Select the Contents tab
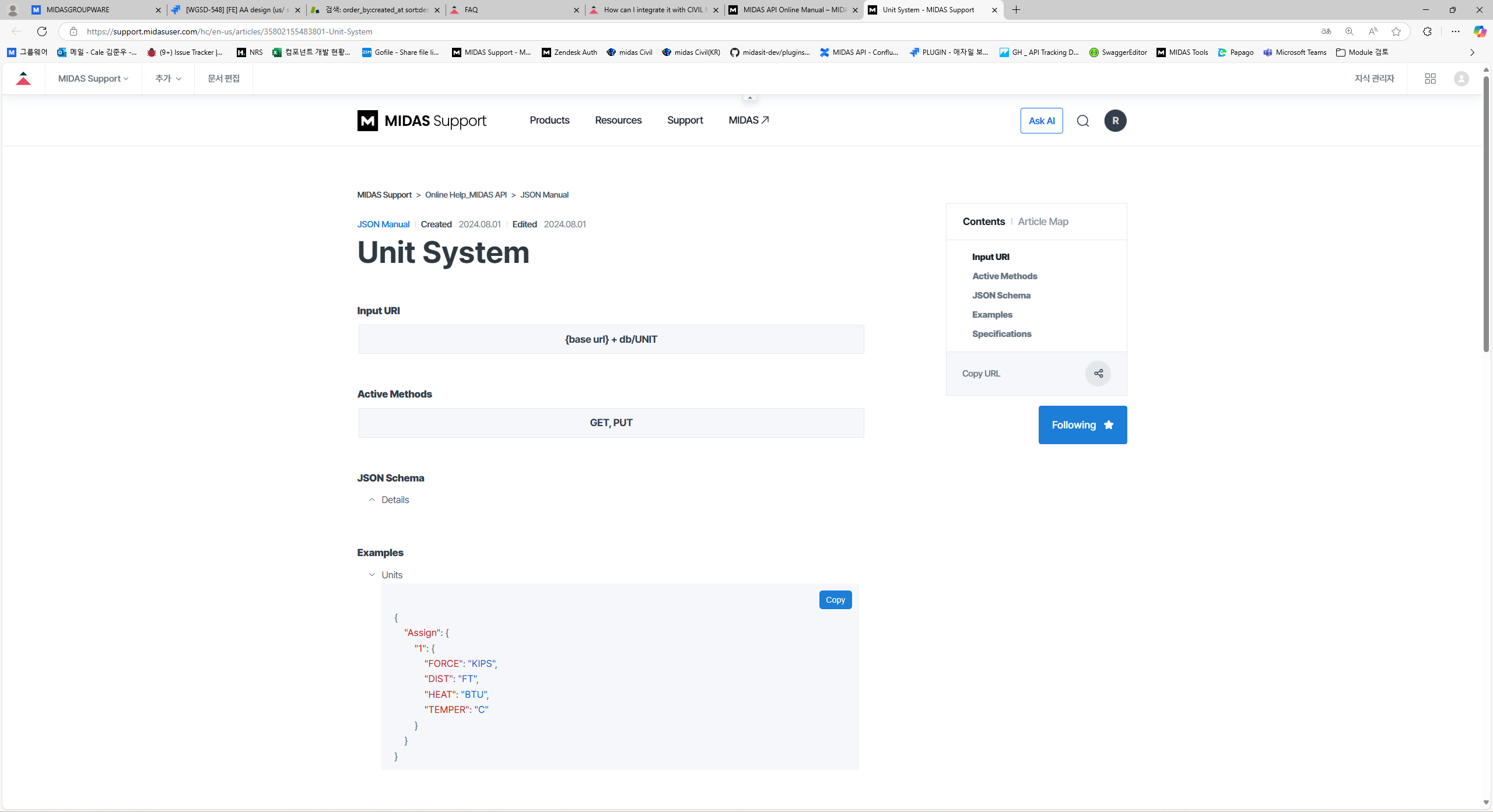The width and height of the screenshot is (1493, 812). [983, 222]
